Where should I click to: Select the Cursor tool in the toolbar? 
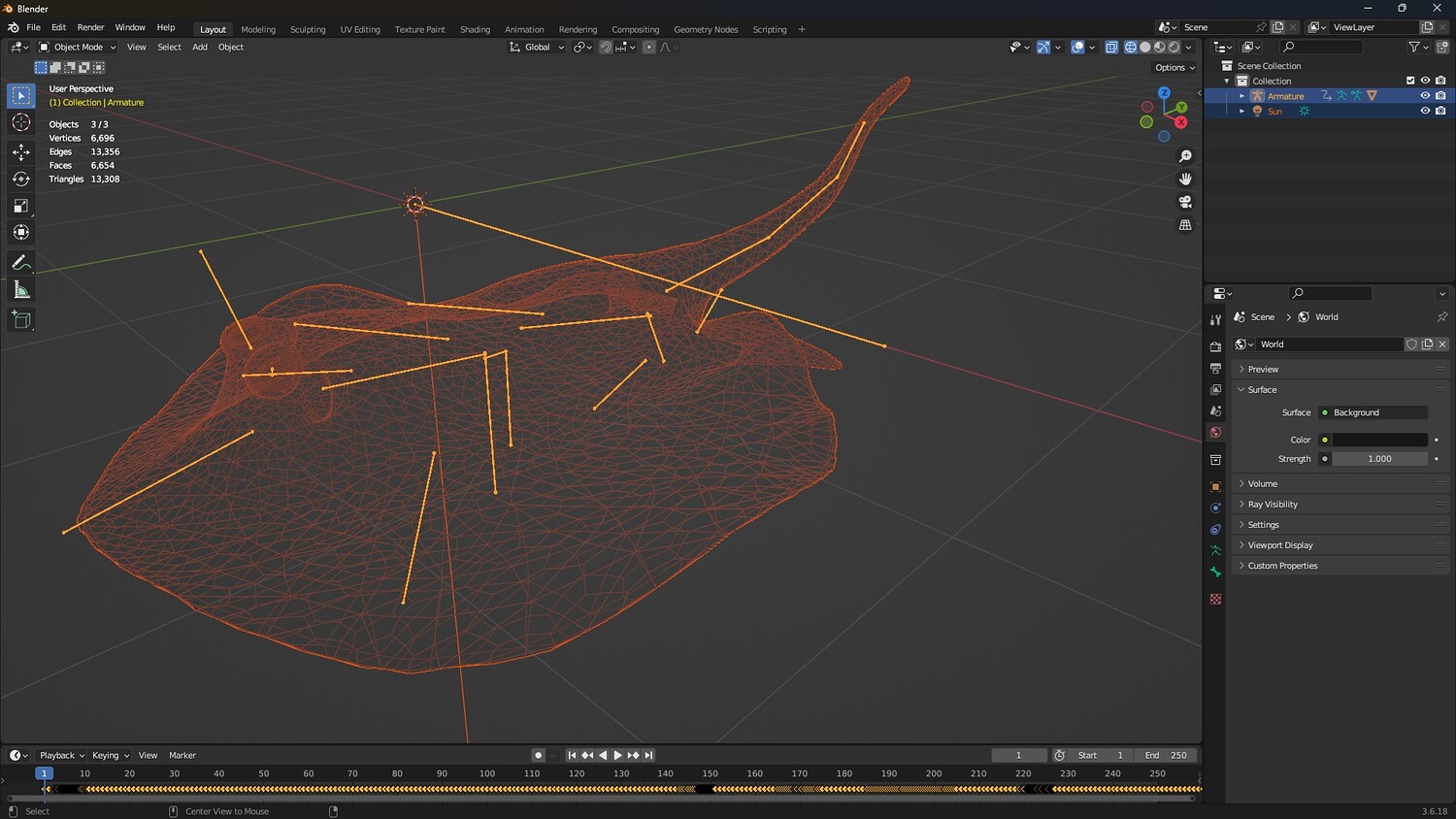(20, 122)
